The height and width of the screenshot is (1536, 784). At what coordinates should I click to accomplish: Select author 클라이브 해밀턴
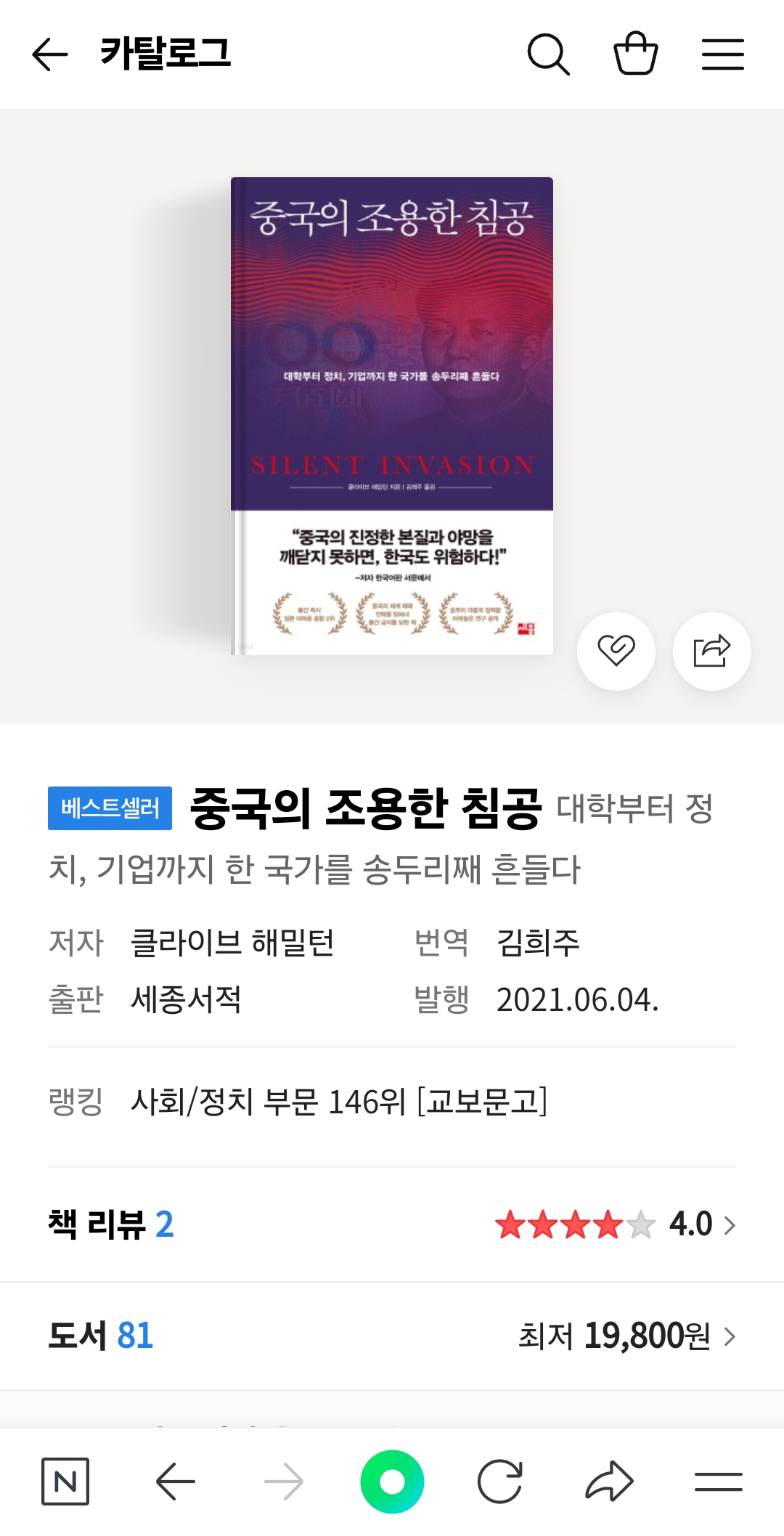(x=232, y=943)
